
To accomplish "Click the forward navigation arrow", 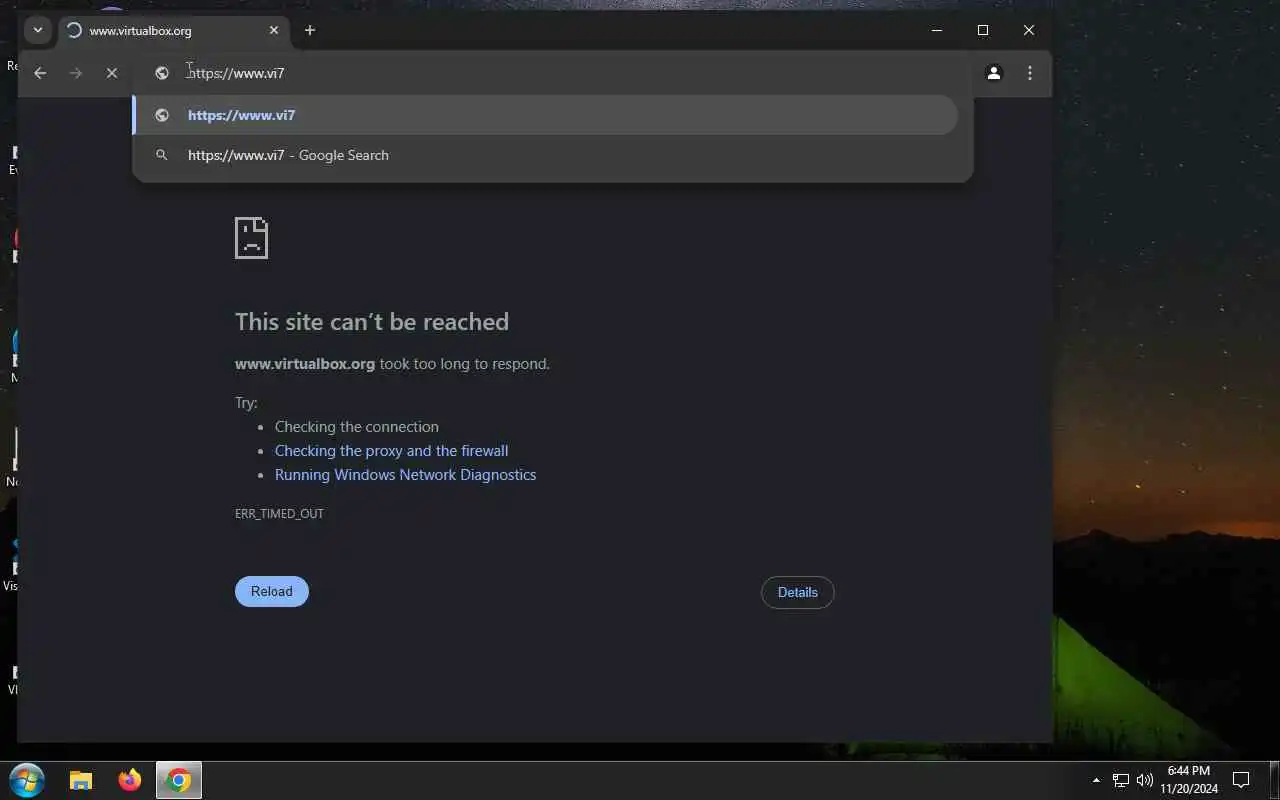I will [76, 73].
